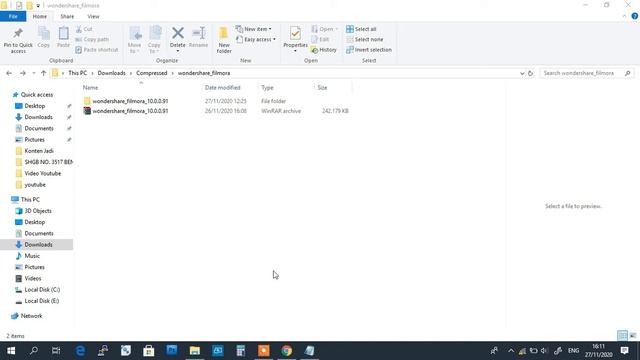Image resolution: width=640 pixels, height=360 pixels.
Task: Click Copy path in ribbon
Action: (92, 40)
